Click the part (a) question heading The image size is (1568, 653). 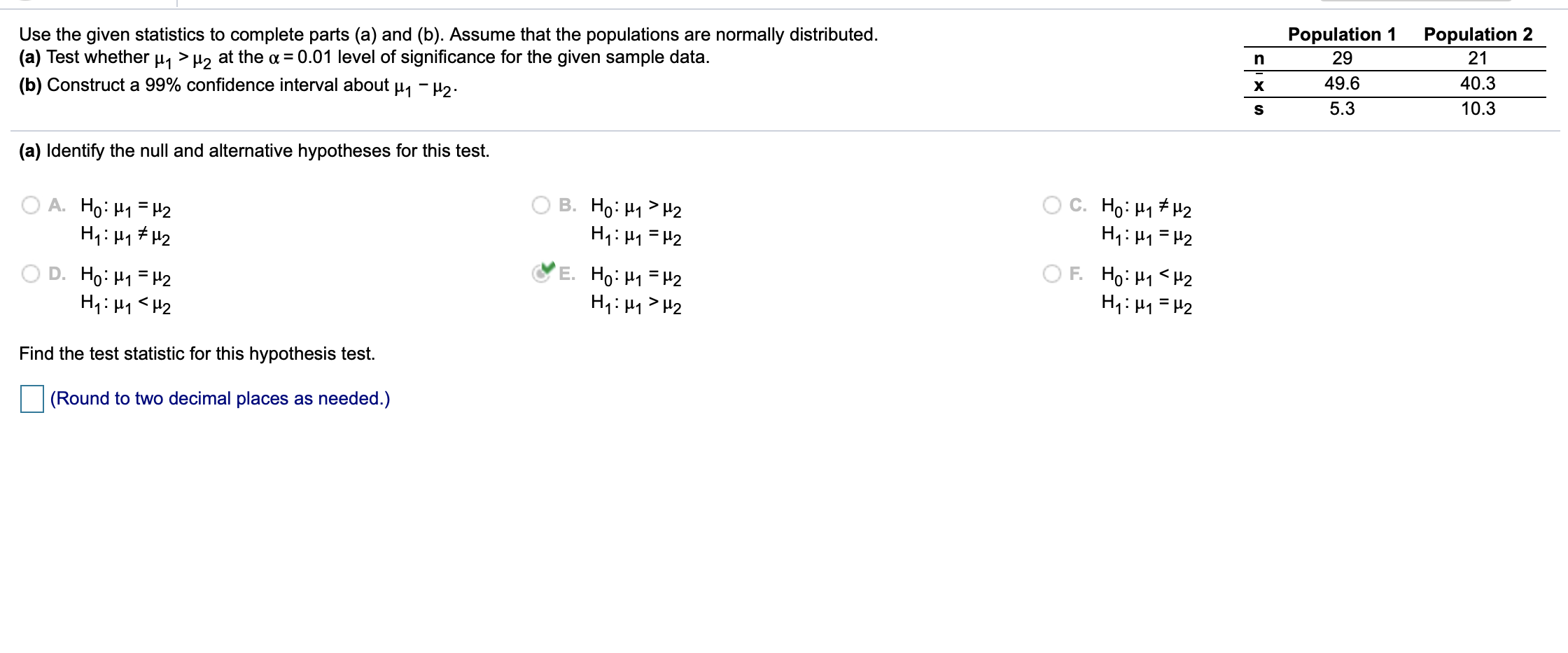tap(253, 150)
